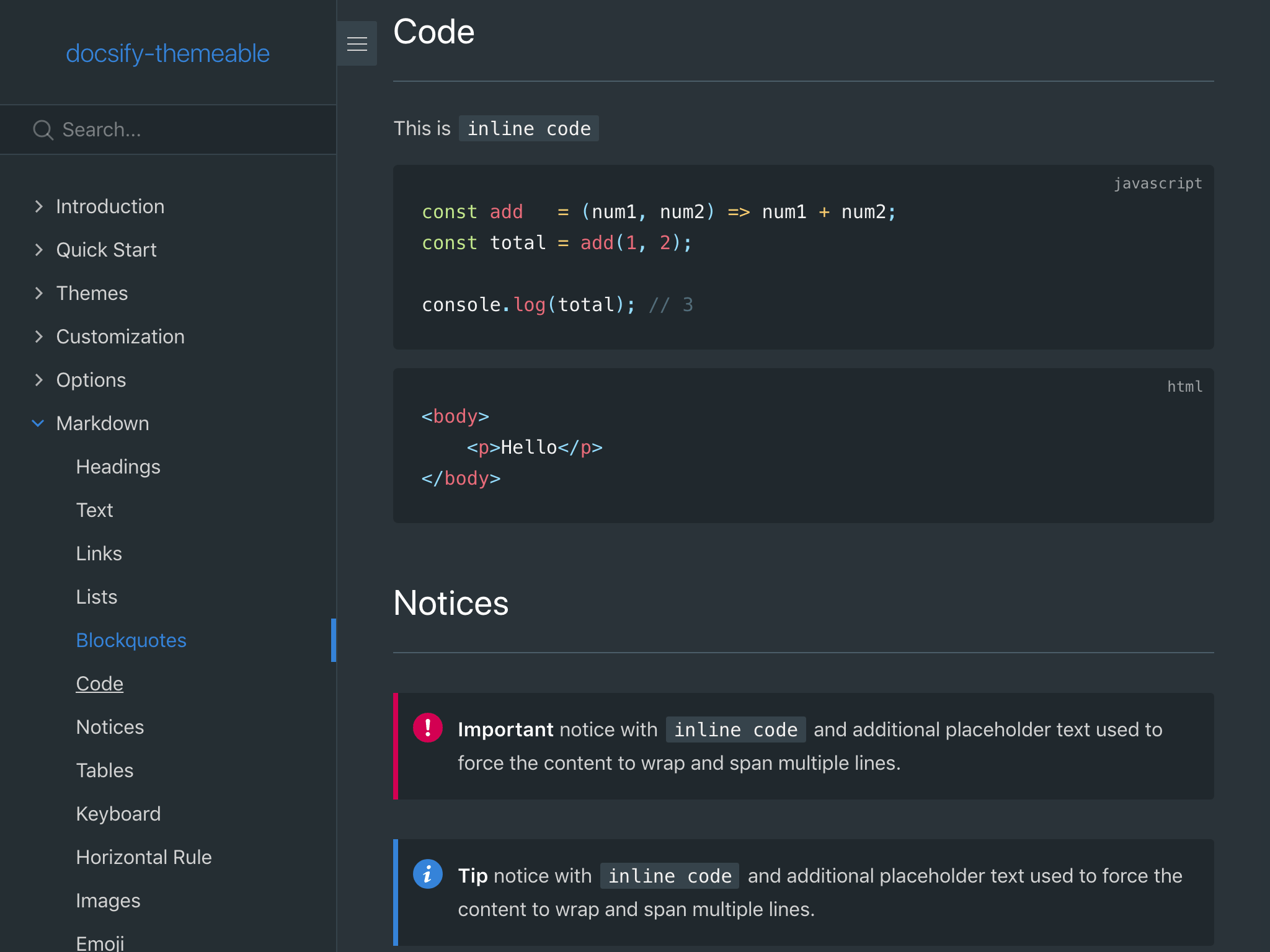Open the Headings page
Viewport: 1270px width, 952px height.
pyautogui.click(x=118, y=467)
